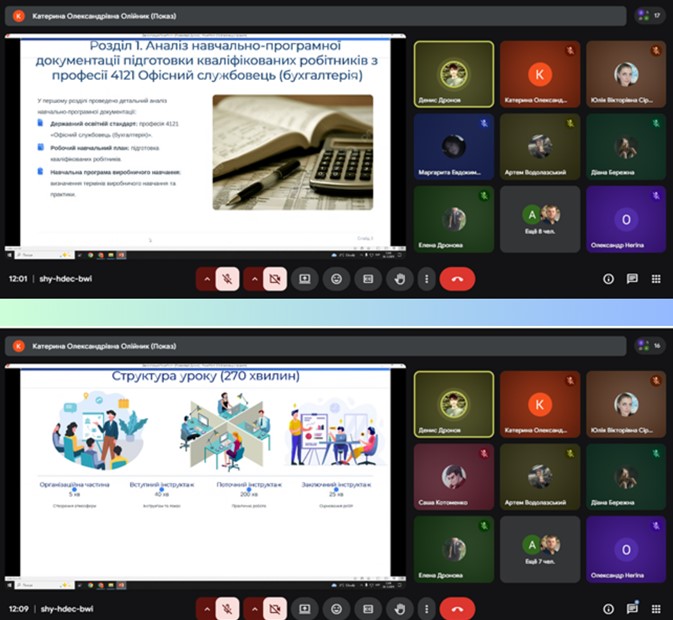This screenshot has width=673, height=620.
Task: Raise hand in the top meeting
Action: pos(402,280)
